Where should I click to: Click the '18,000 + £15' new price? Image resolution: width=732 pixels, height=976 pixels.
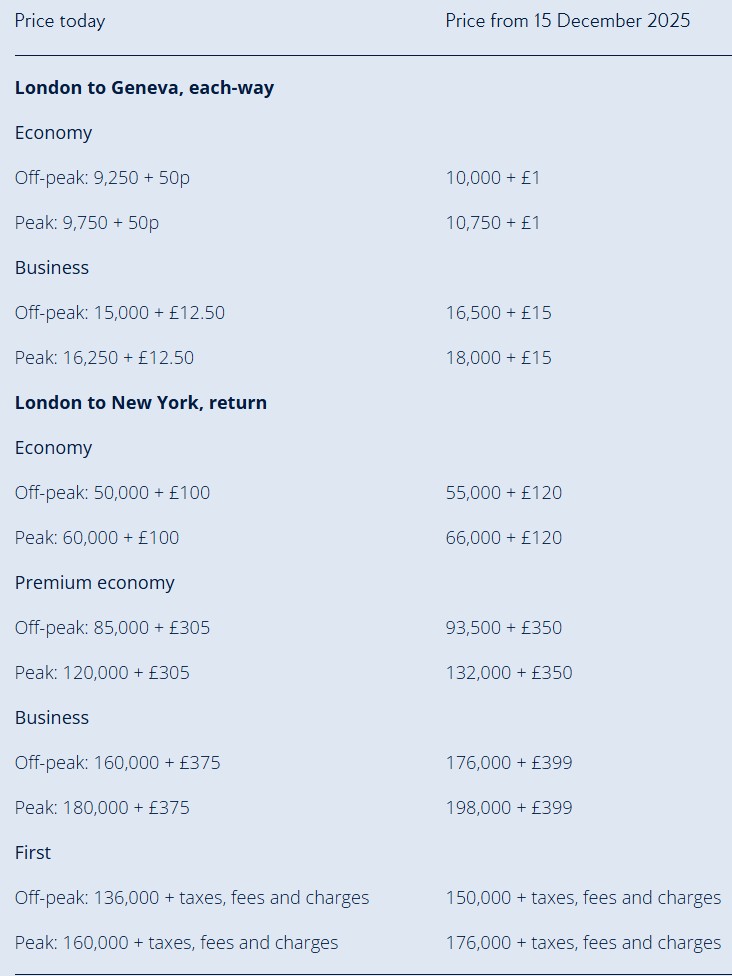pos(499,358)
